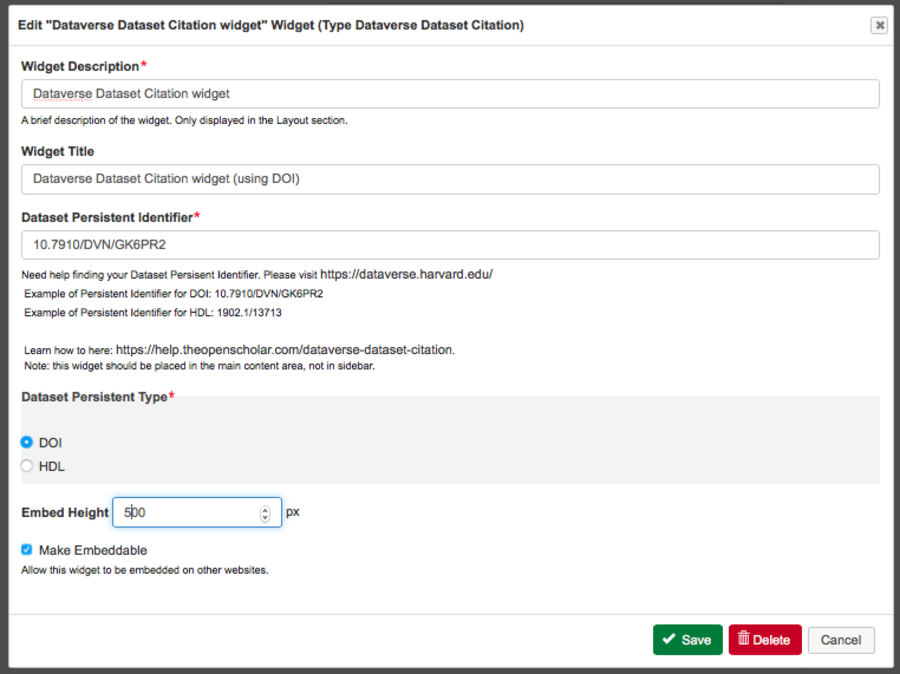Viewport: 900px width, 674px height.
Task: Click the checkmark icon on Save
Action: point(668,639)
